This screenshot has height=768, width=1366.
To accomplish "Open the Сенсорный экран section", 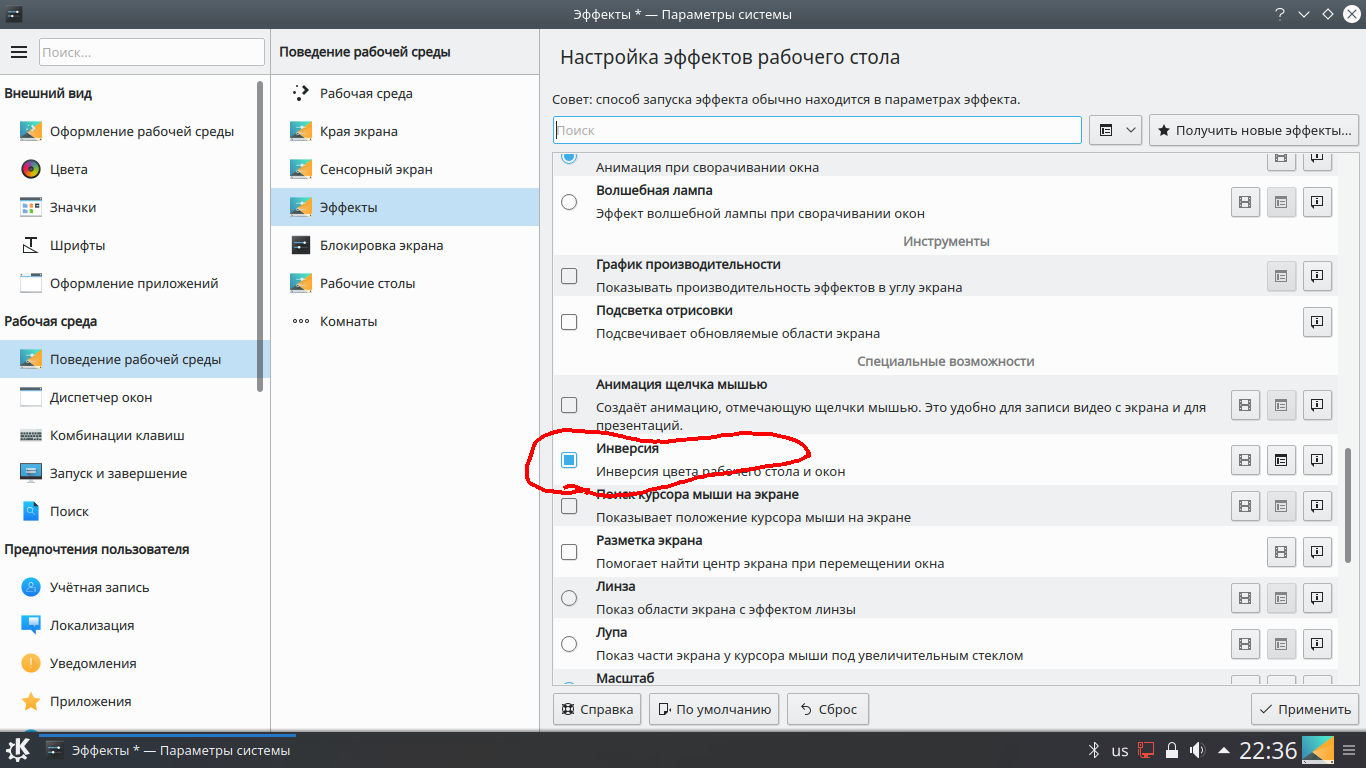I will 405,169.
